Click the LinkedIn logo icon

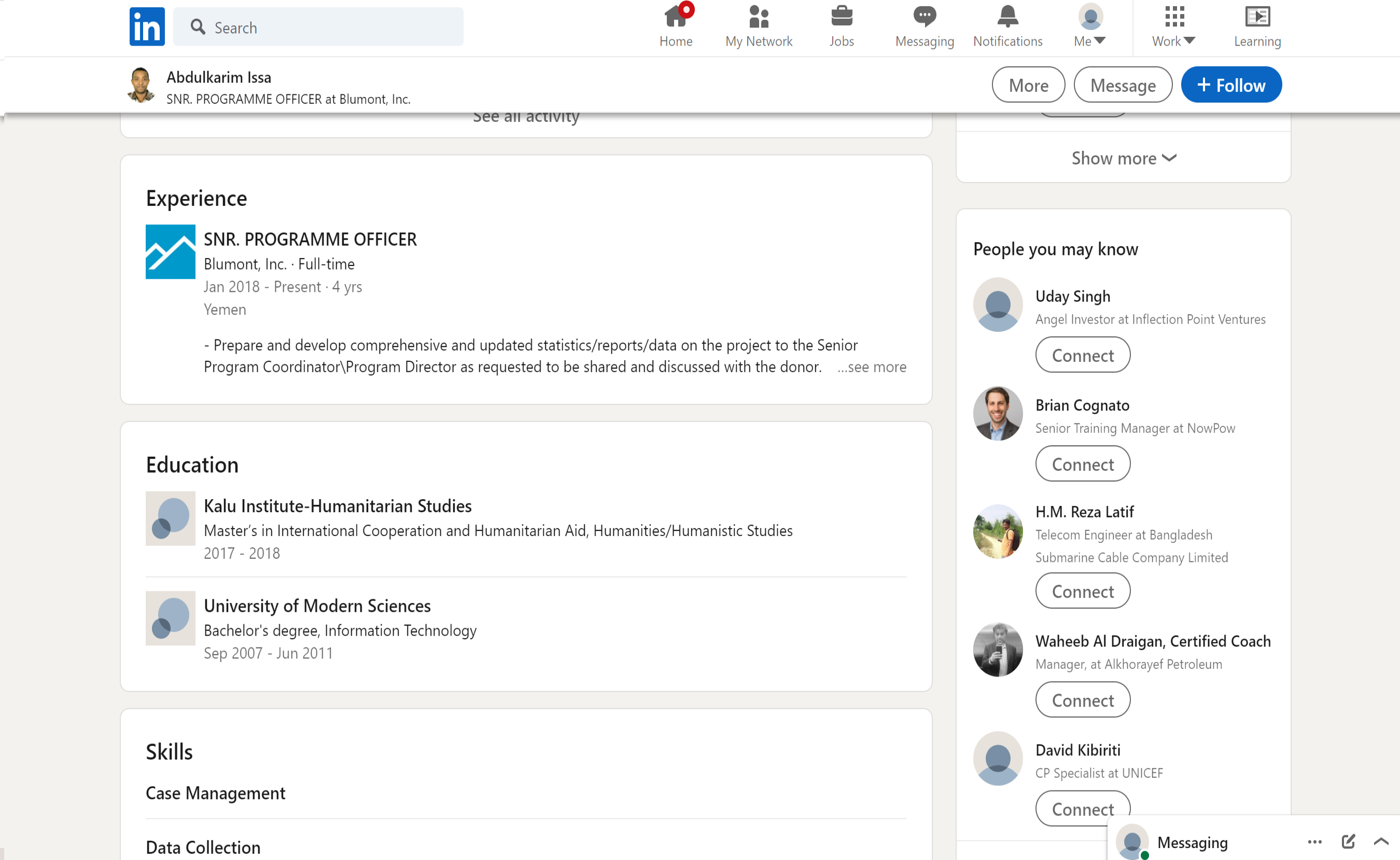147,27
